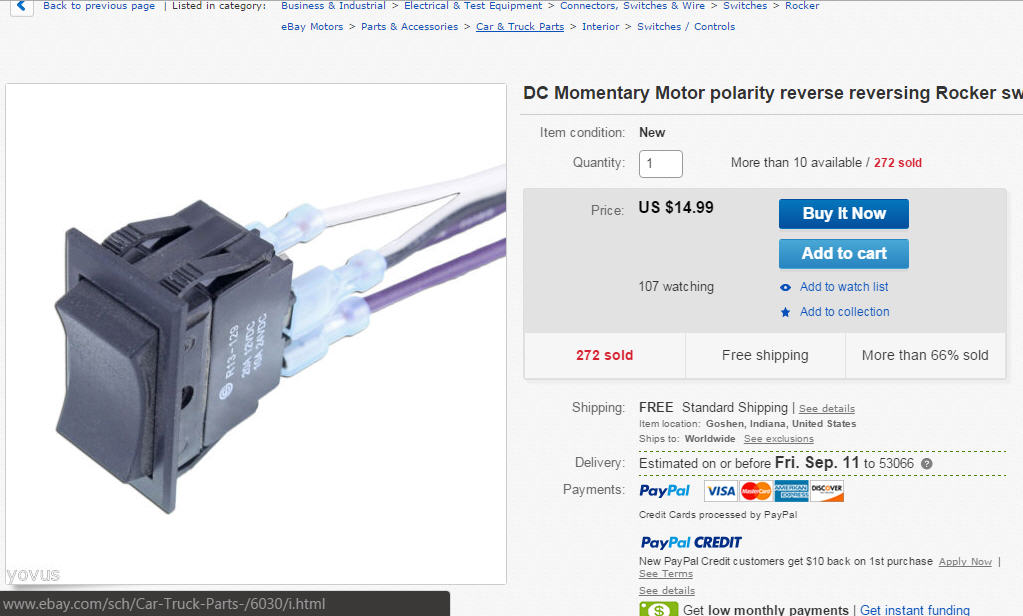Click the delivery help question mark icon
The height and width of the screenshot is (616, 1023).
(926, 464)
